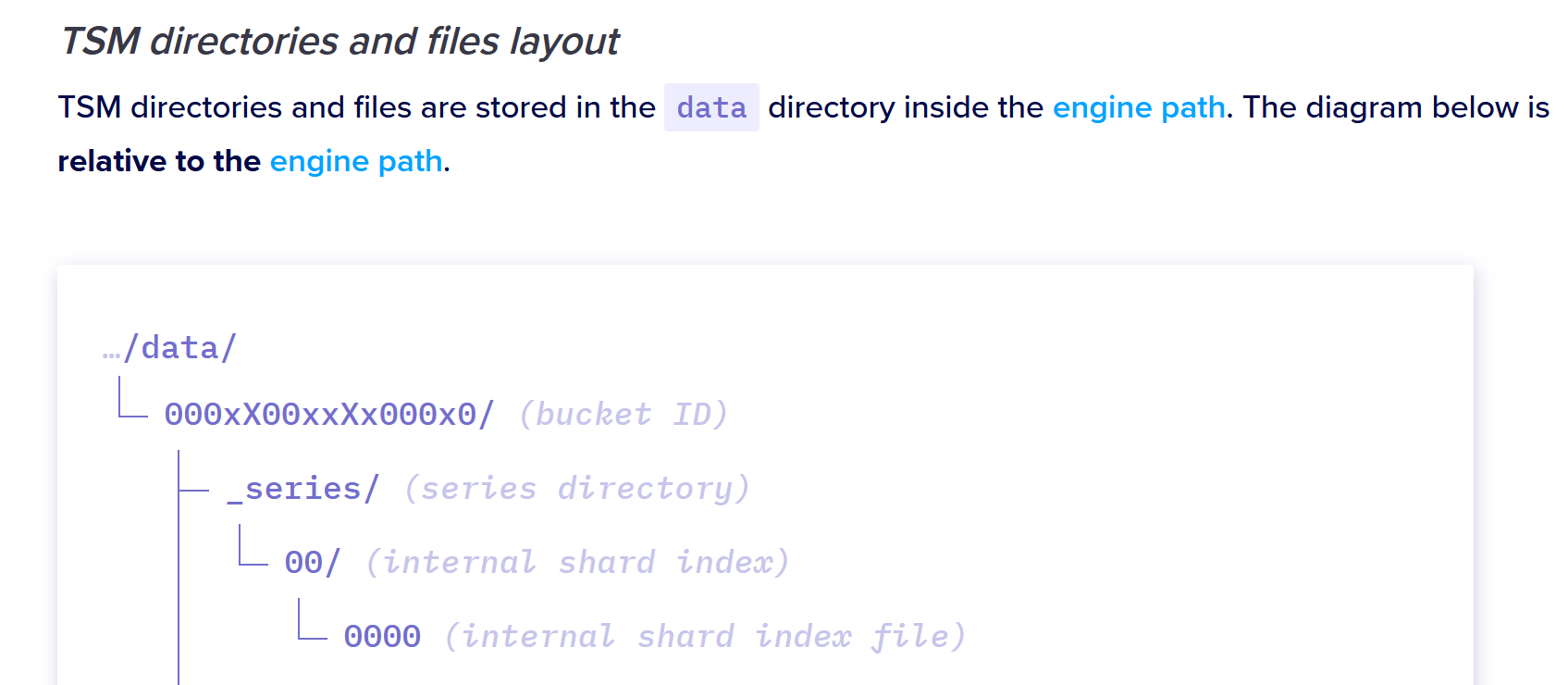Select the _series/ directory entry
This screenshot has height=685, width=1568.
tap(303, 488)
